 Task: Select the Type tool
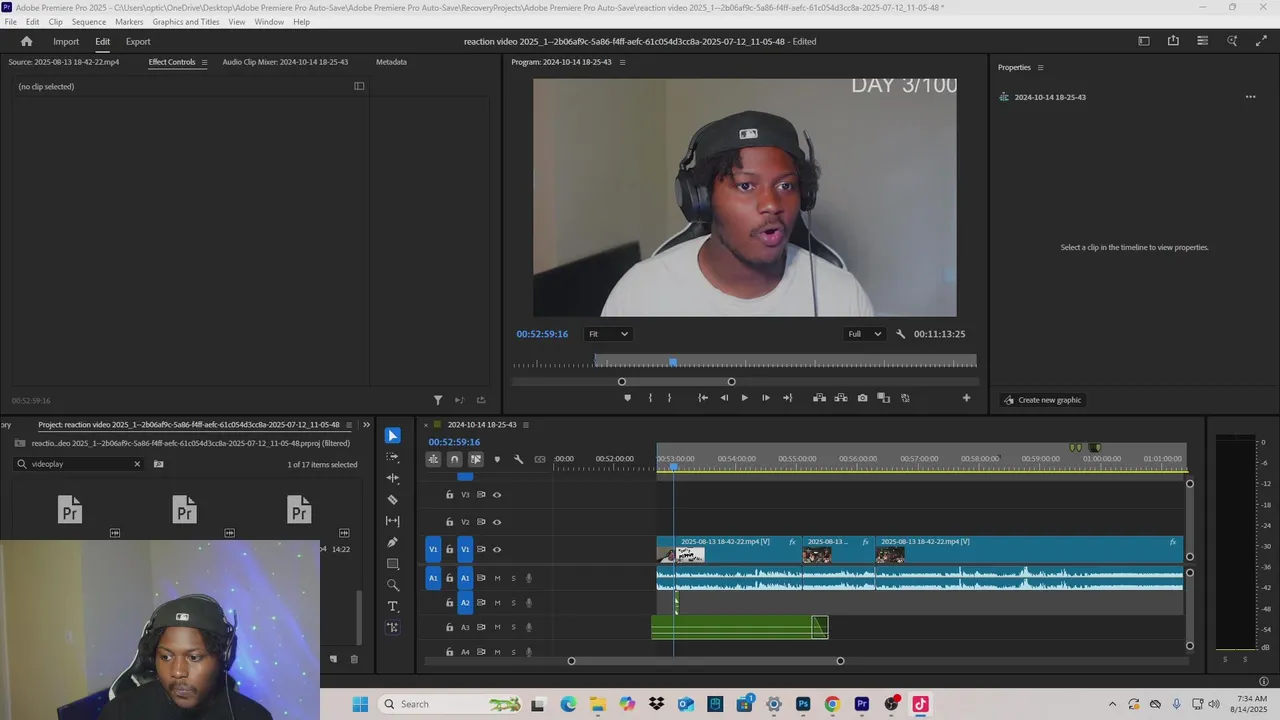392,607
